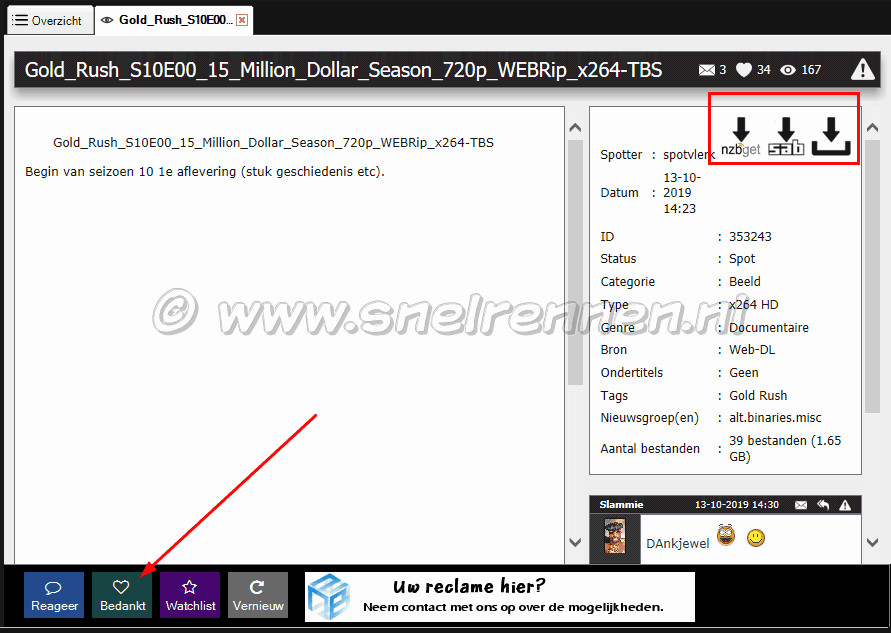
Task: Click the description line 'Begin van seizoen 10'
Action: [205, 172]
